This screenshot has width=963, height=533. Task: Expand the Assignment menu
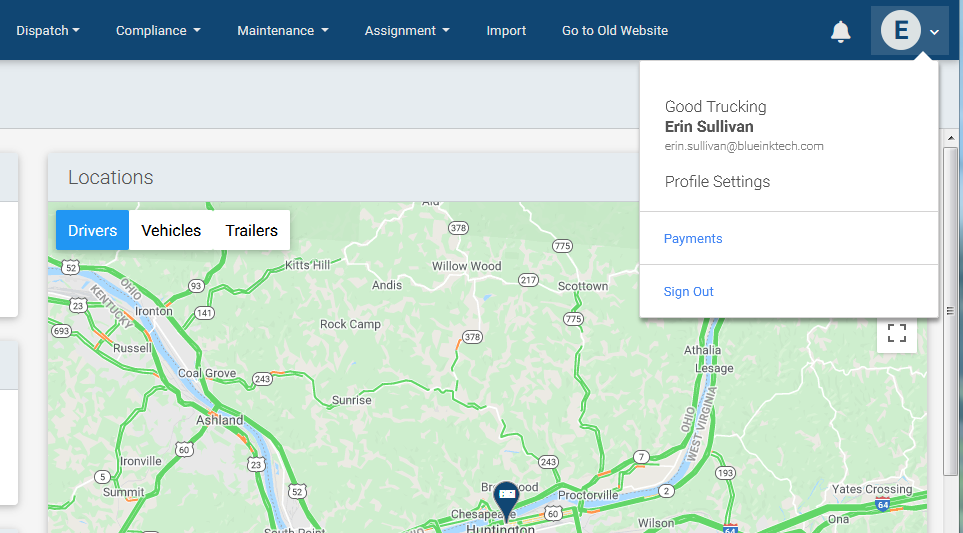(x=407, y=31)
